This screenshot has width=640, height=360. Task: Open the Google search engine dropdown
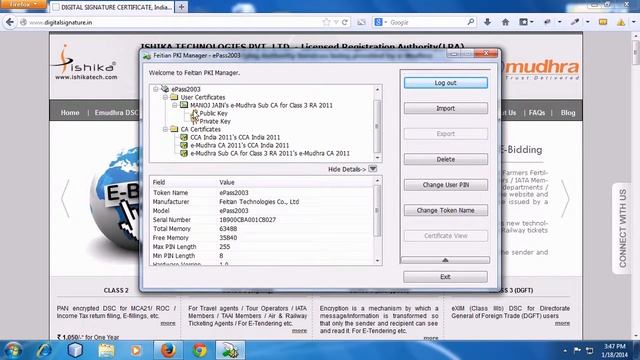click(380, 22)
